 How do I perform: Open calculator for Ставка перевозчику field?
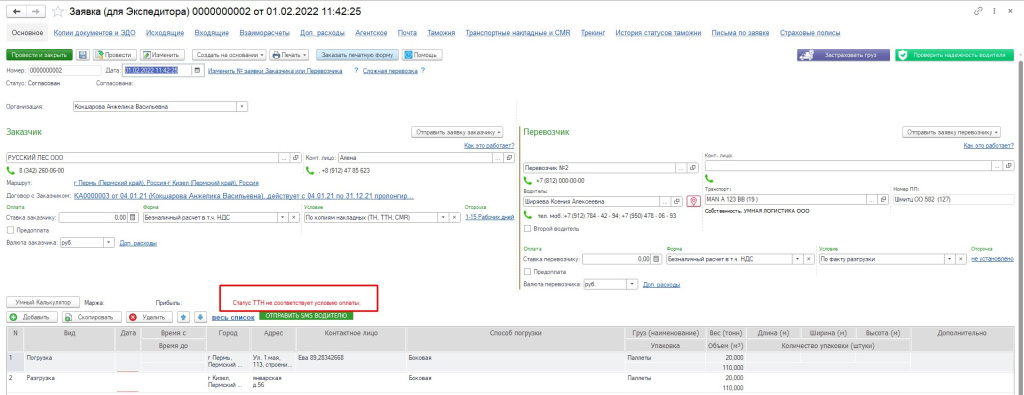[656, 259]
